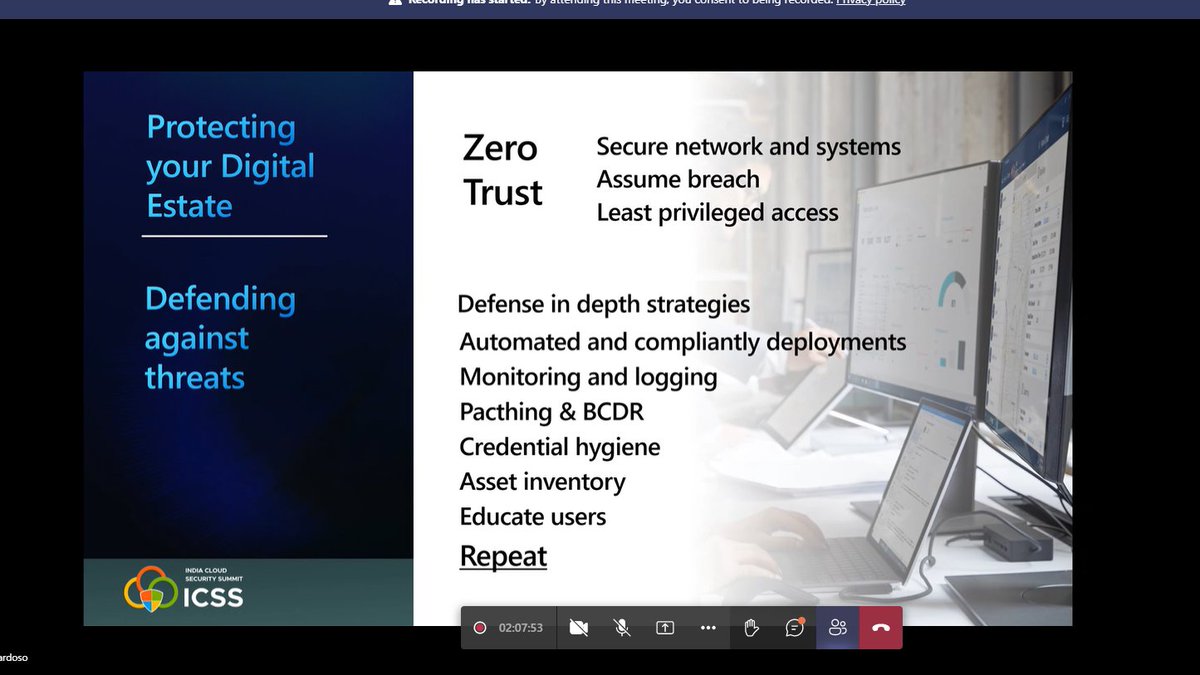Click the meeting duration timer

coord(521,628)
